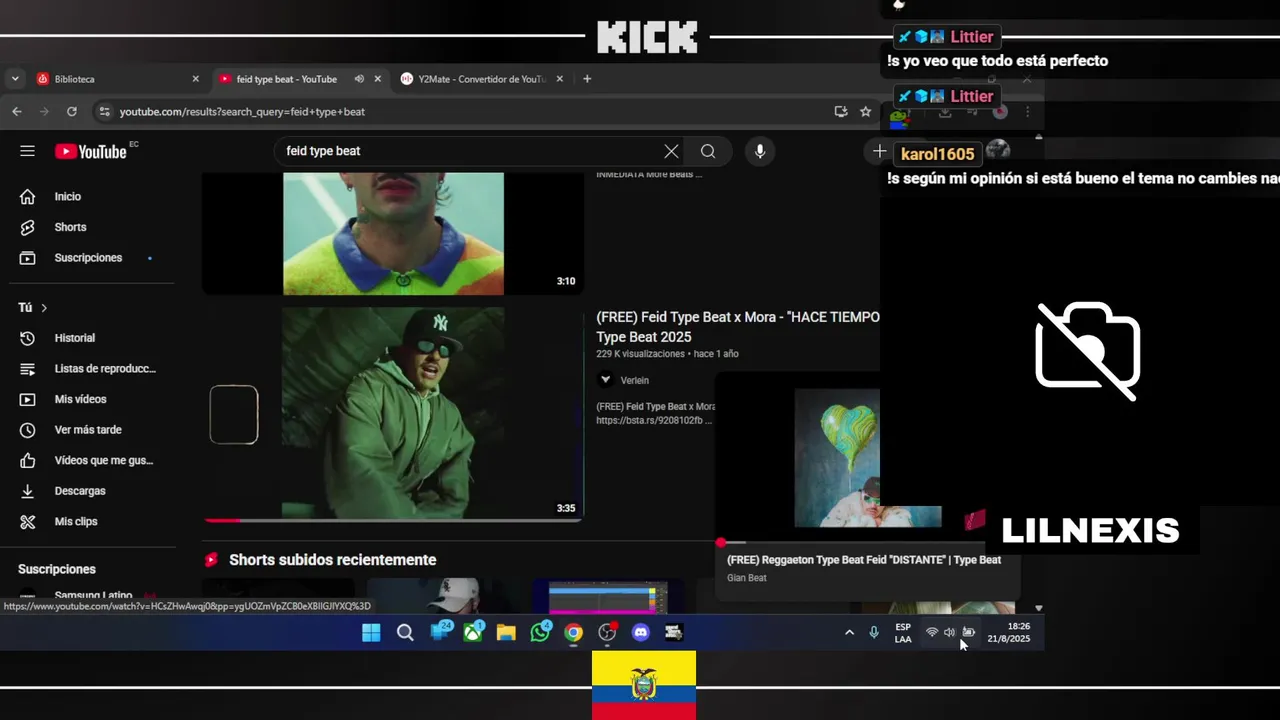1280x720 pixels.
Task: Bookmark the page with the star icon
Action: pyautogui.click(x=866, y=112)
